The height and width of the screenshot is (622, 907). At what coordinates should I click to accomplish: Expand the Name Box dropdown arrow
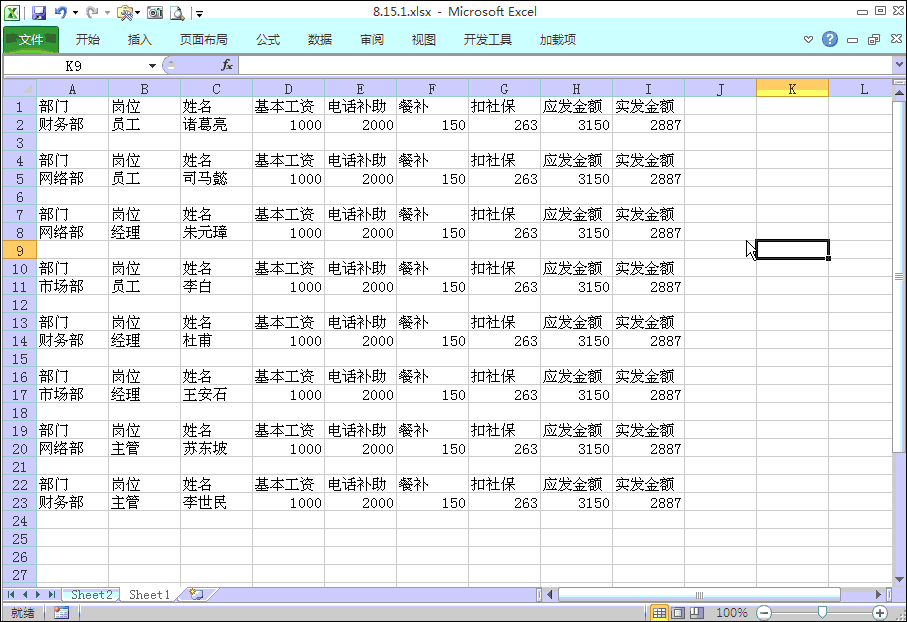coord(152,66)
